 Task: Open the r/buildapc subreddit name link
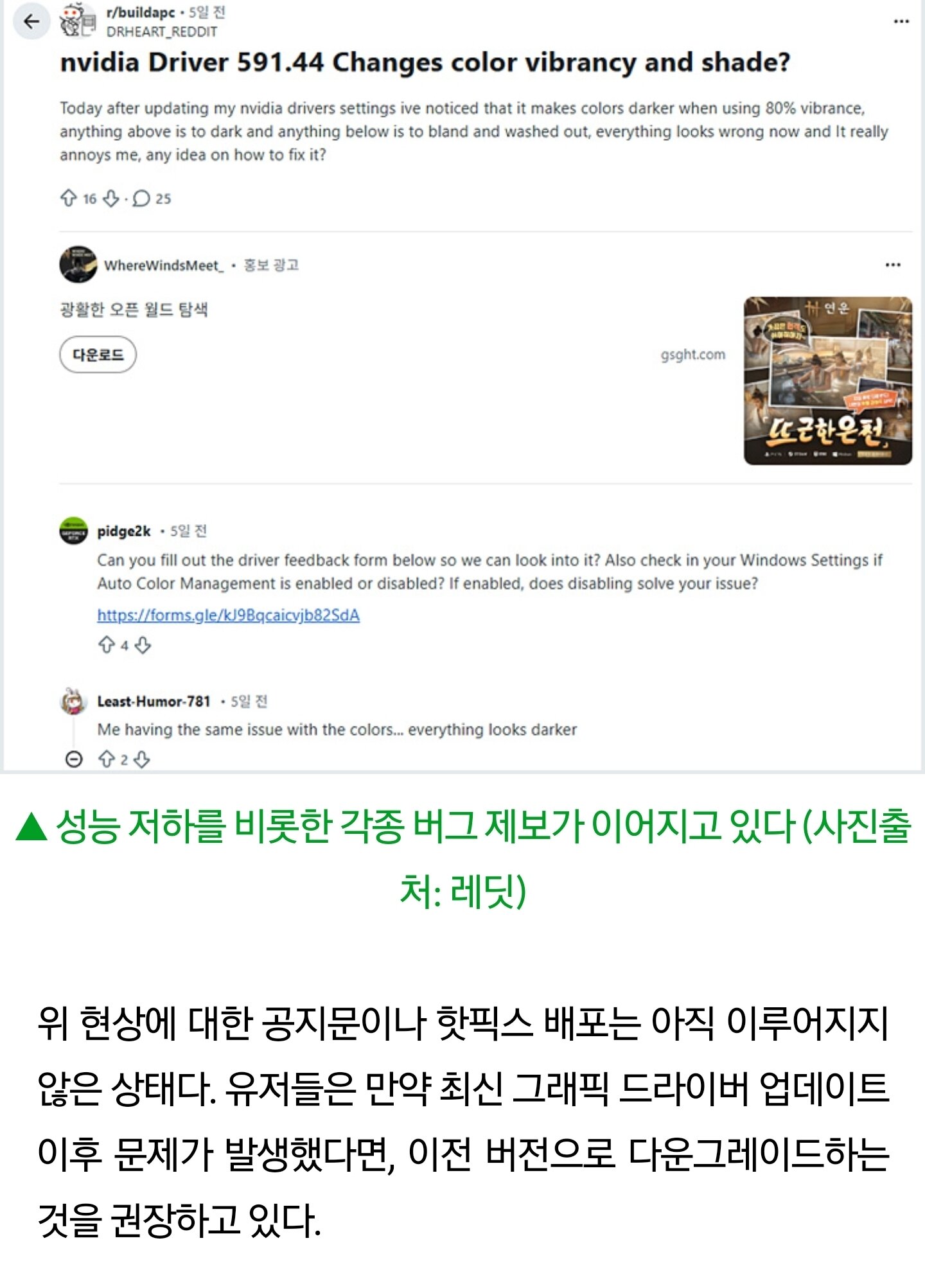pos(141,12)
